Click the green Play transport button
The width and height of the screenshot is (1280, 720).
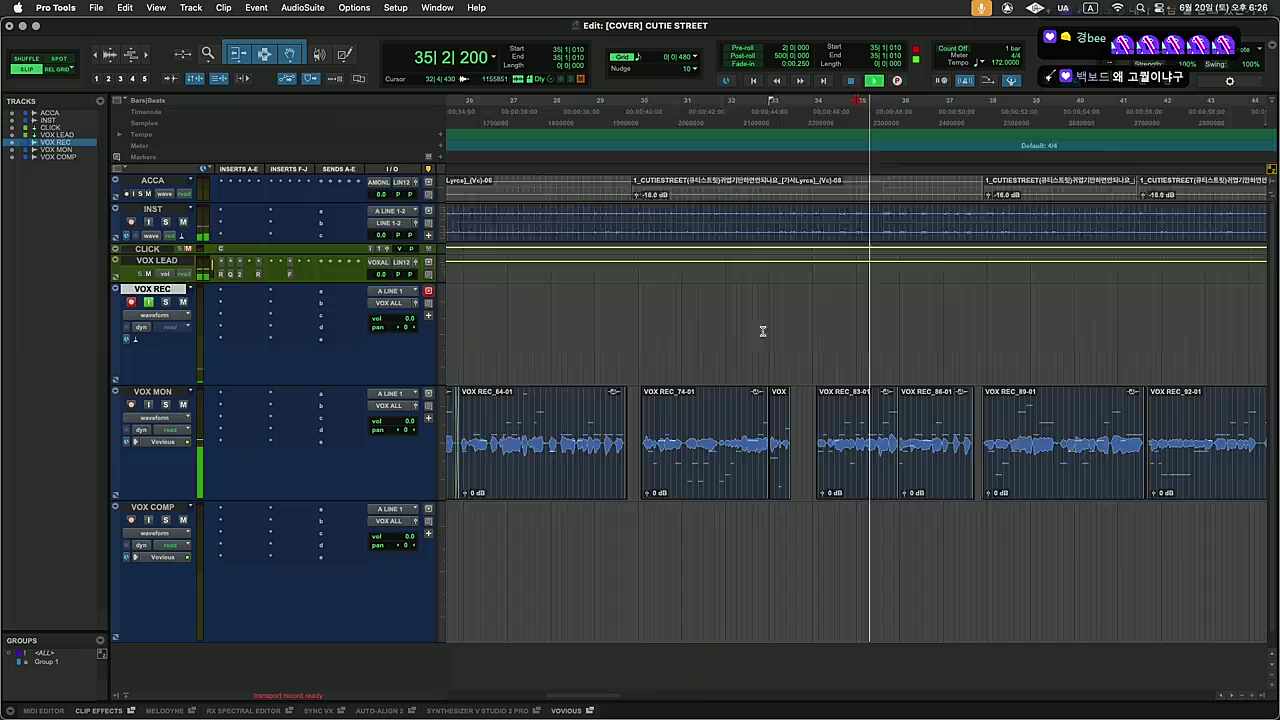tap(874, 81)
